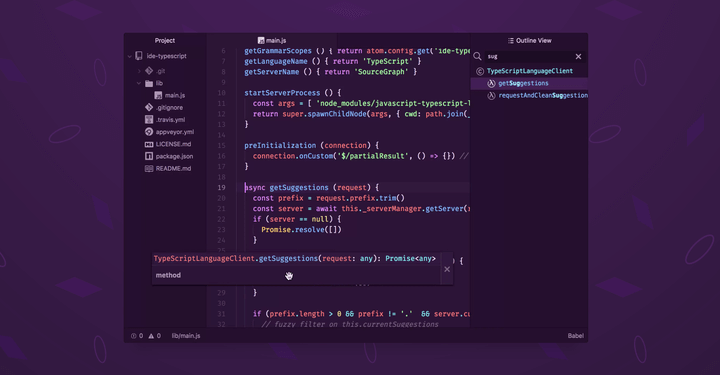Viewport: 720px width, 375px height.
Task: Click the main.js file icon in tree
Action: [x=158, y=95]
